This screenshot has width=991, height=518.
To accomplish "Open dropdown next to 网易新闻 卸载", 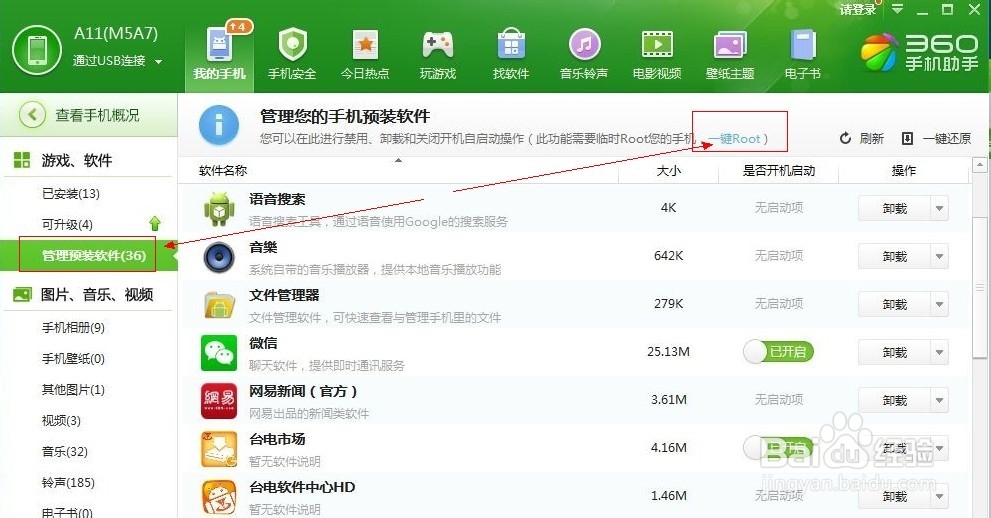I will pos(939,401).
